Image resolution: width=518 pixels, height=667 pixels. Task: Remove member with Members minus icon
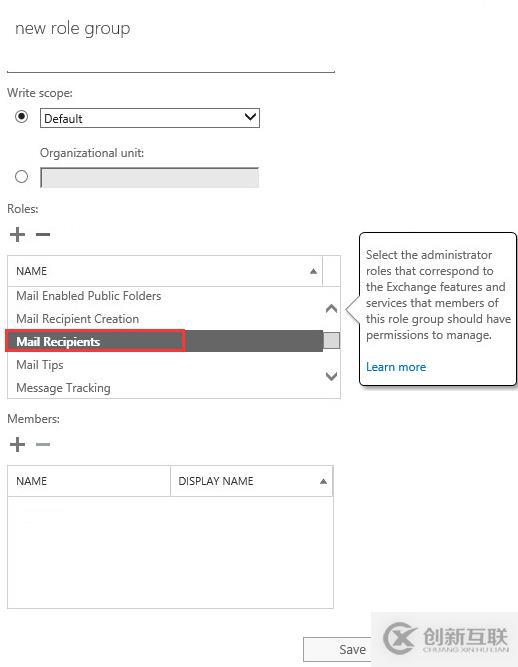click(43, 445)
